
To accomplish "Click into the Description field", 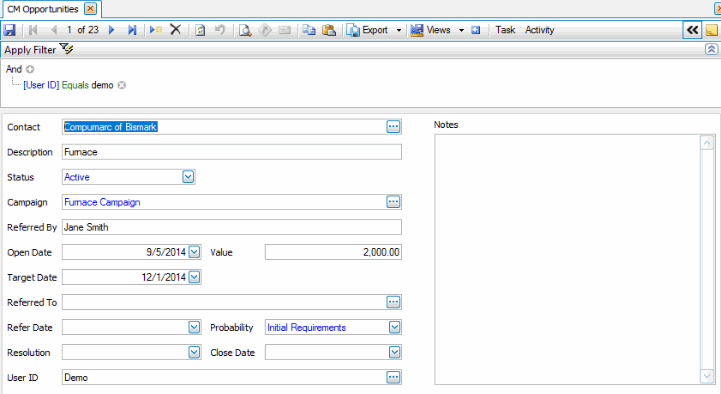I will [232, 152].
